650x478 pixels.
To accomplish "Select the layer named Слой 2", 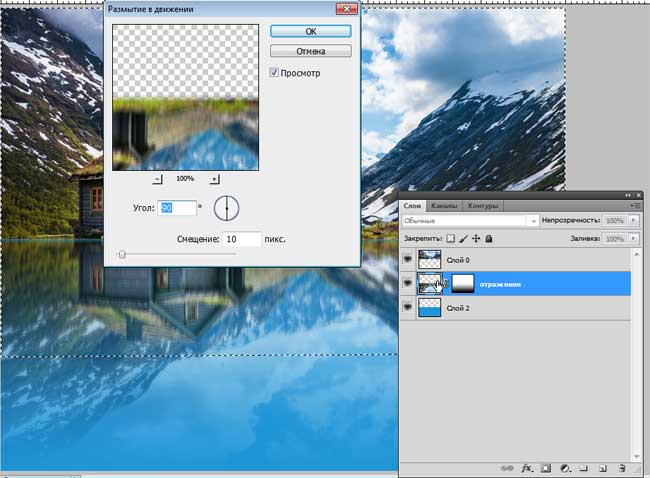I will point(458,308).
